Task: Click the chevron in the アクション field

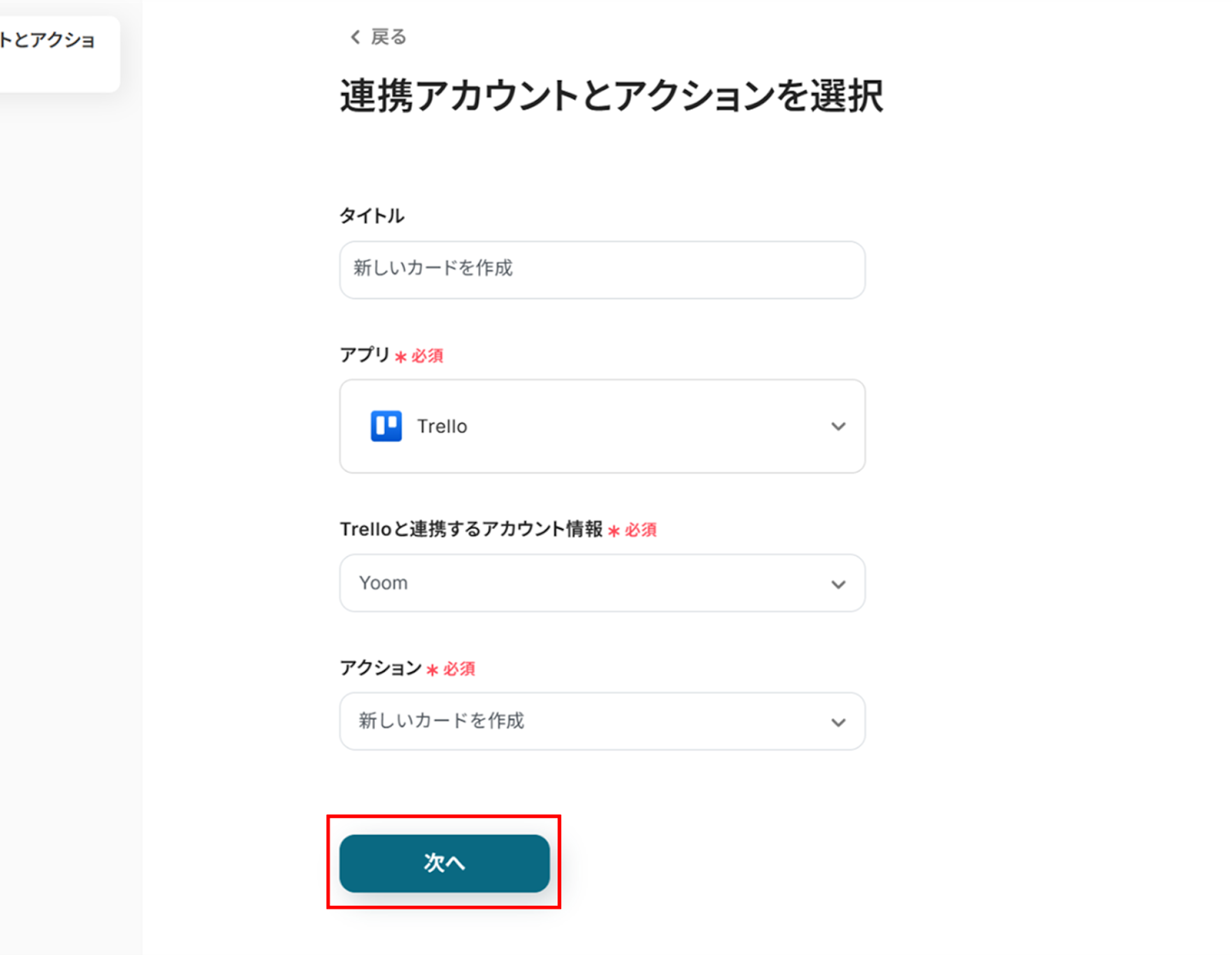Action: [x=838, y=722]
